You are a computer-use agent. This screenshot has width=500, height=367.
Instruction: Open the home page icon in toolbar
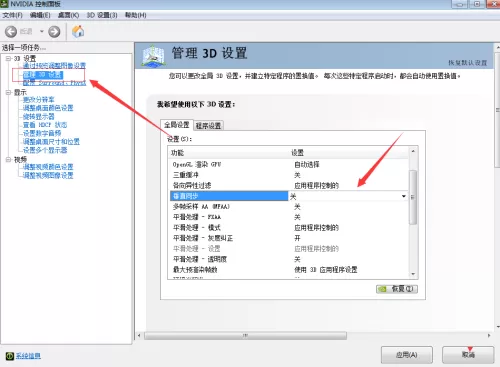78,32
